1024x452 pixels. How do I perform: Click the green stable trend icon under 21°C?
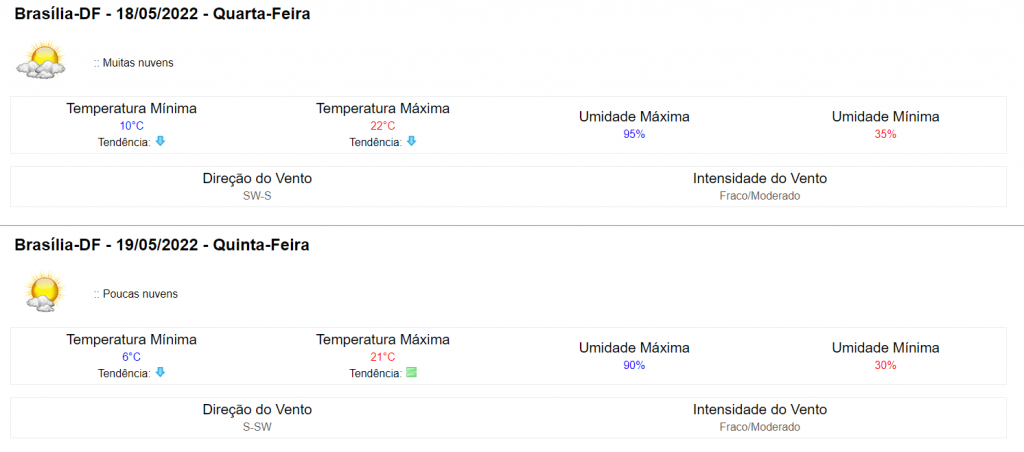[x=411, y=372]
